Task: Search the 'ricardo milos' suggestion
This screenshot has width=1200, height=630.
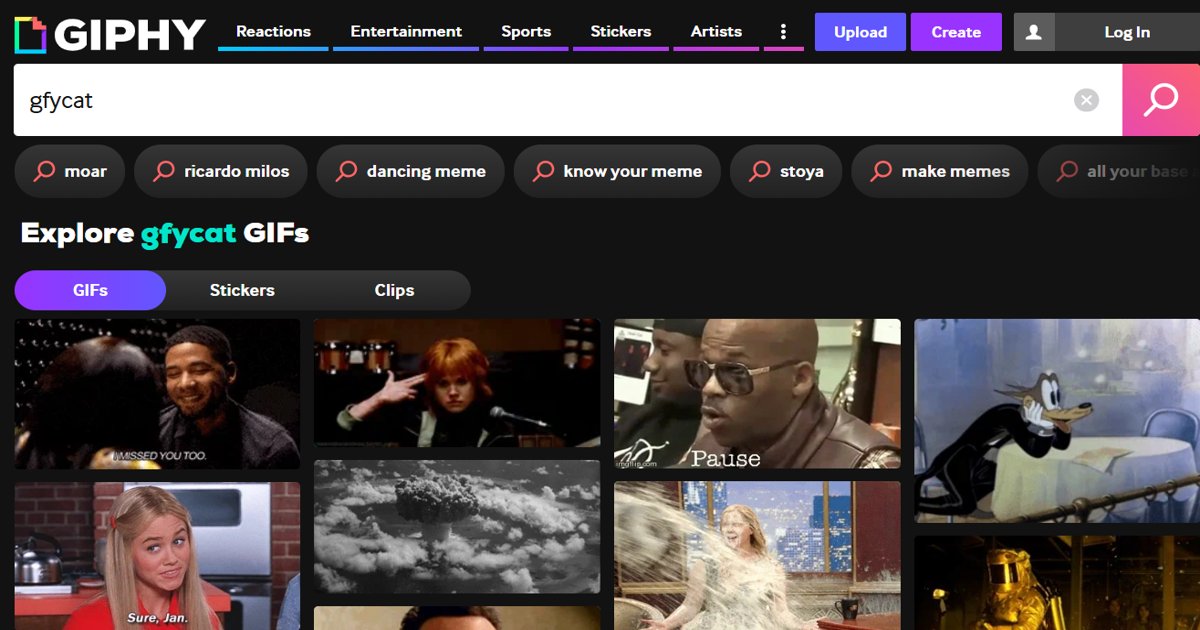Action: (221, 171)
